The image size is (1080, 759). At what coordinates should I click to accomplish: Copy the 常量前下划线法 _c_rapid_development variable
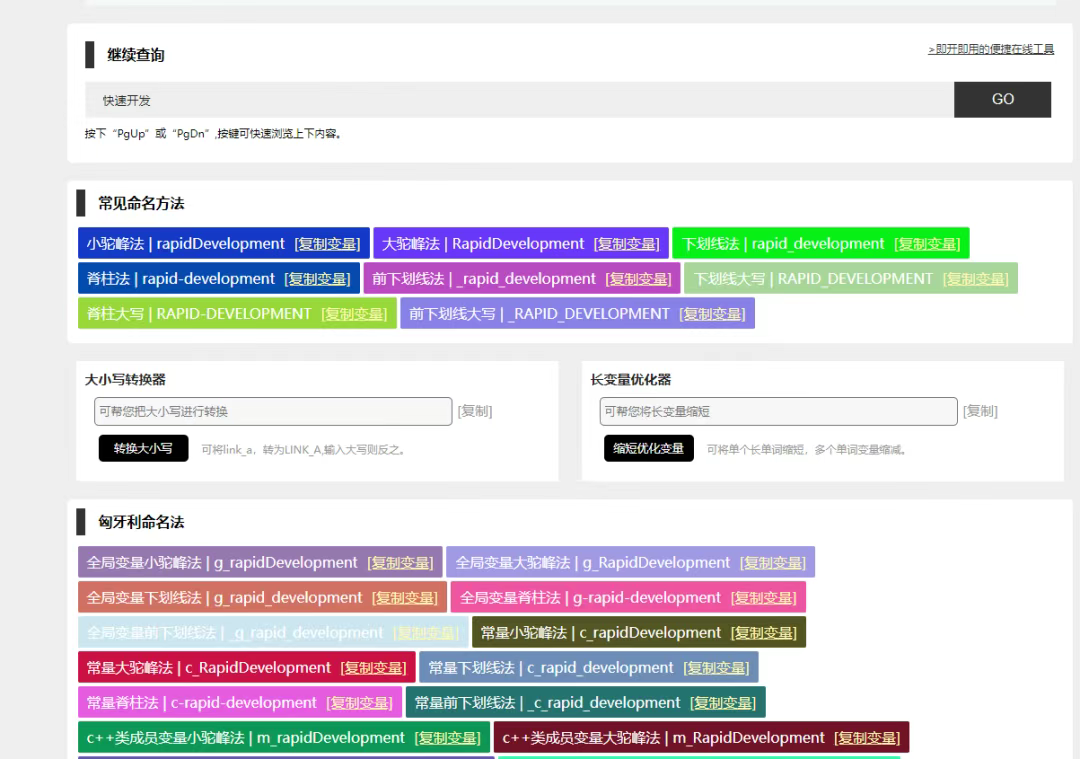click(723, 703)
